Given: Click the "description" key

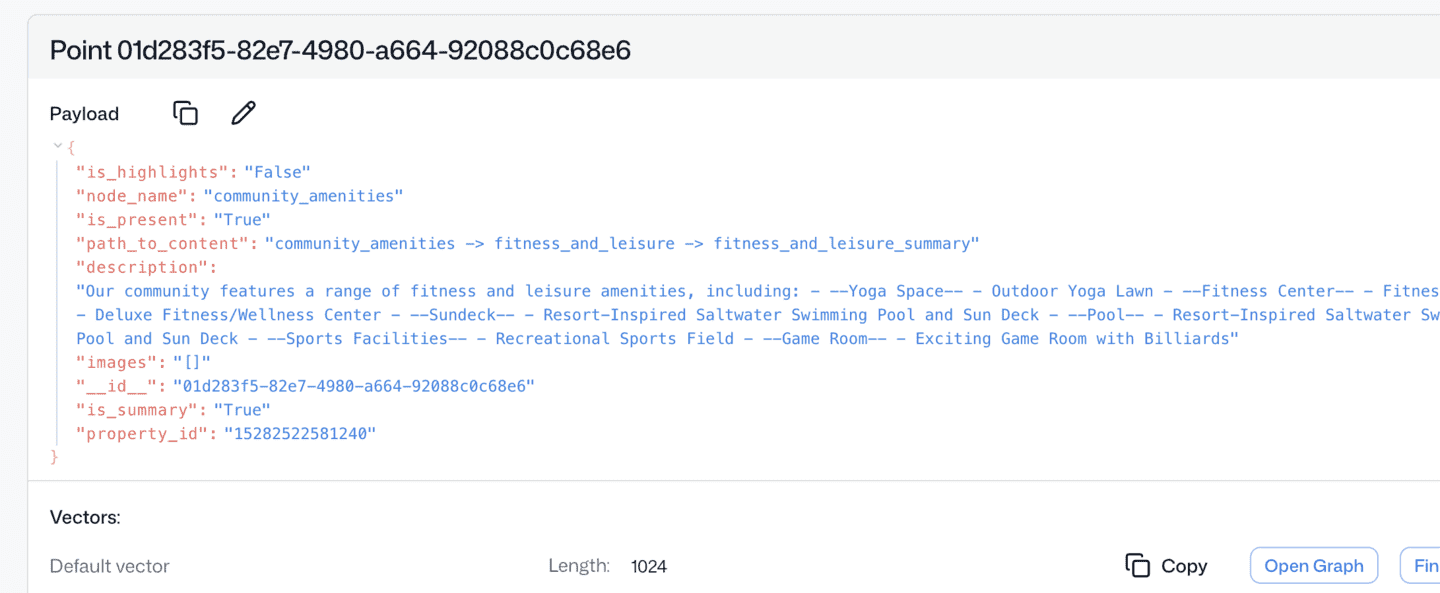Looking at the screenshot, I should (x=144, y=267).
